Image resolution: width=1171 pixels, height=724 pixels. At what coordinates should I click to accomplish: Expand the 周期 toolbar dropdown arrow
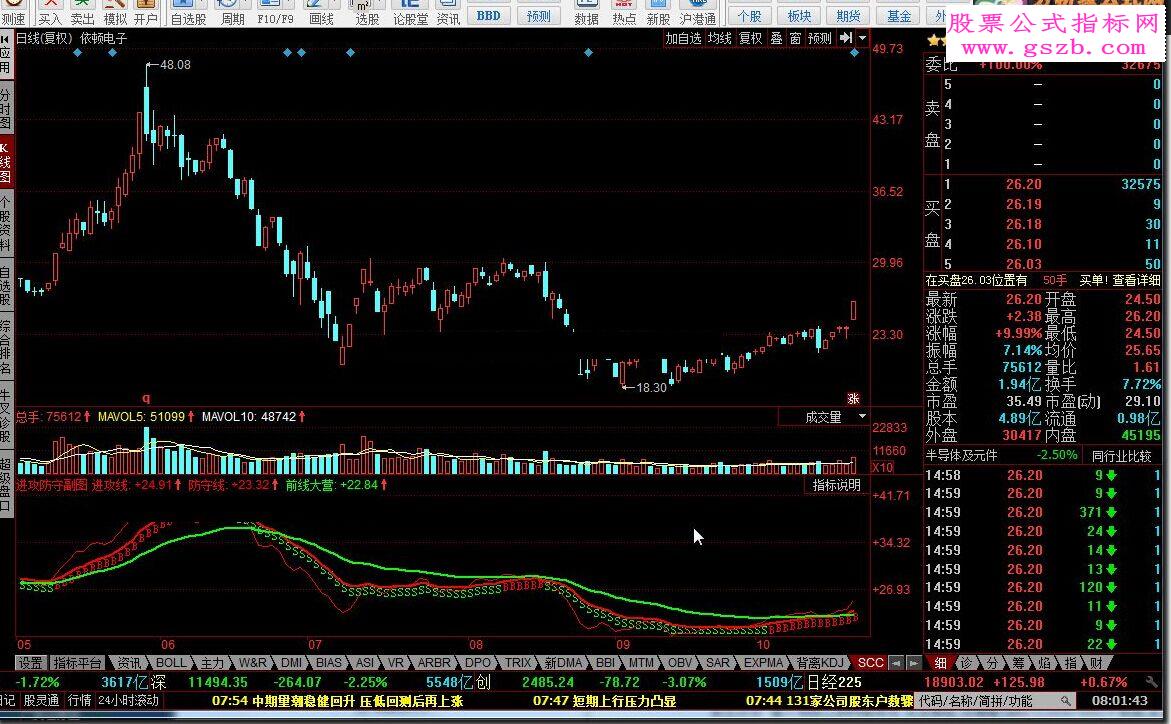tap(244, 4)
